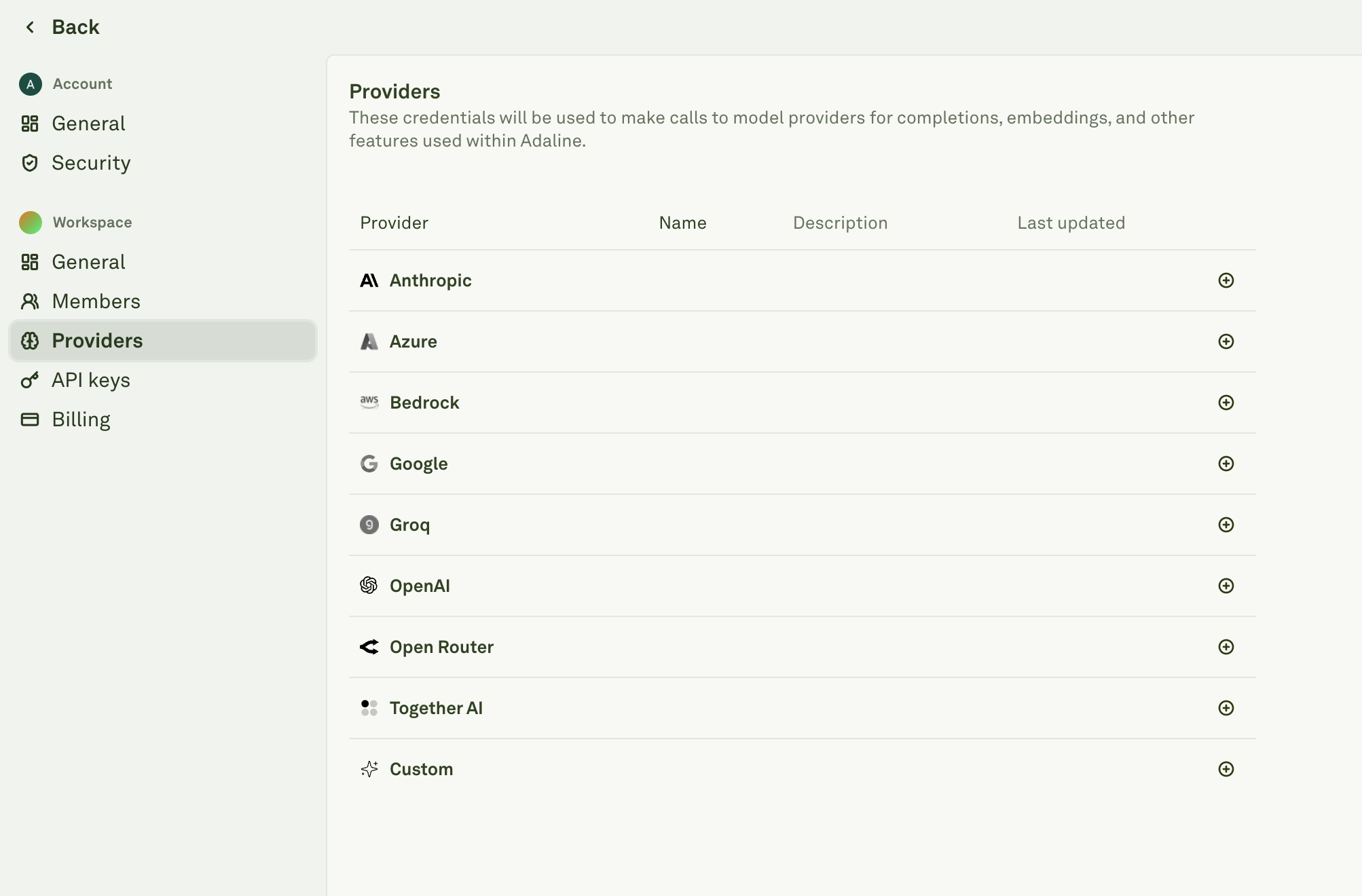Click the Open Router provider name
Viewport: 1362px width, 896px height.
point(441,647)
